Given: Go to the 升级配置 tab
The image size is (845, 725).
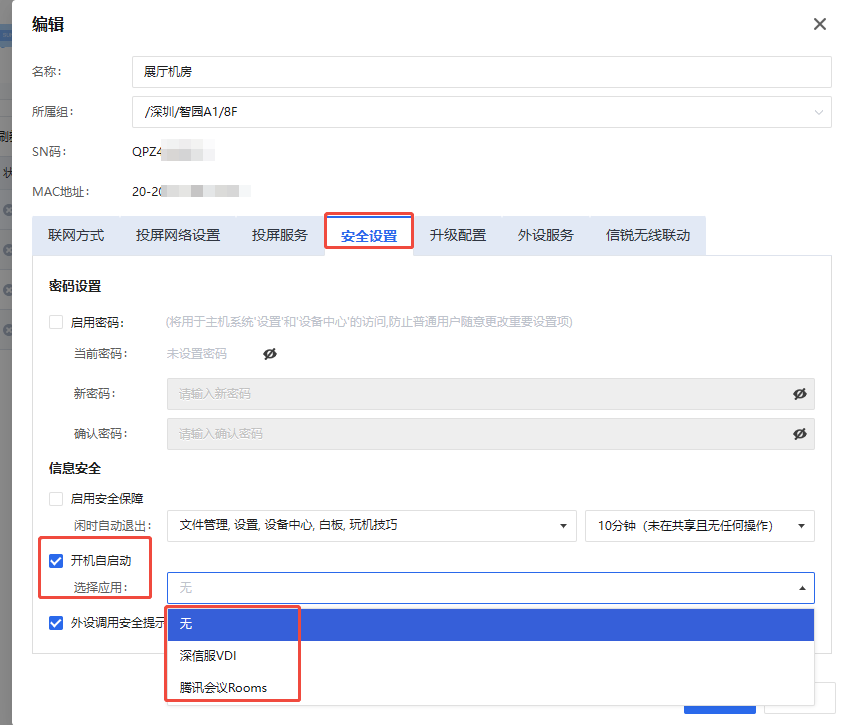Looking at the screenshot, I should pyautogui.click(x=458, y=236).
